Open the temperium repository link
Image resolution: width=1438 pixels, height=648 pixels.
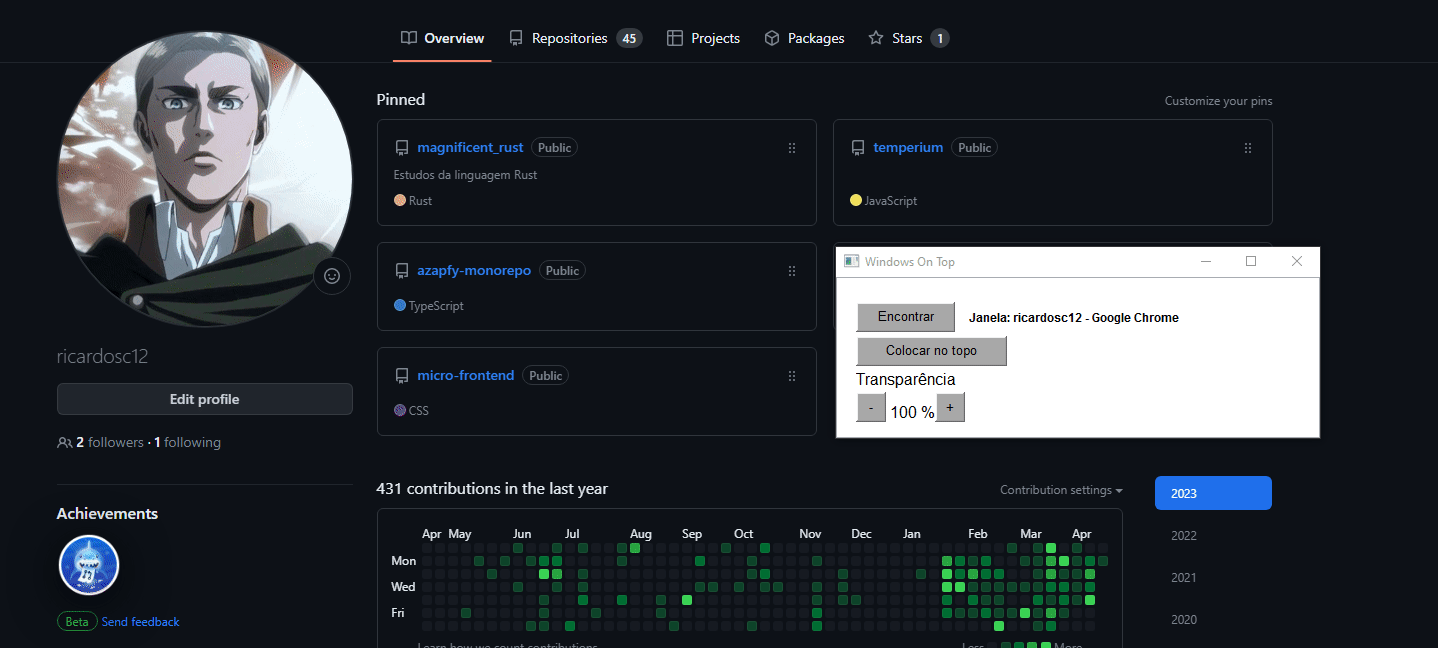[908, 147]
